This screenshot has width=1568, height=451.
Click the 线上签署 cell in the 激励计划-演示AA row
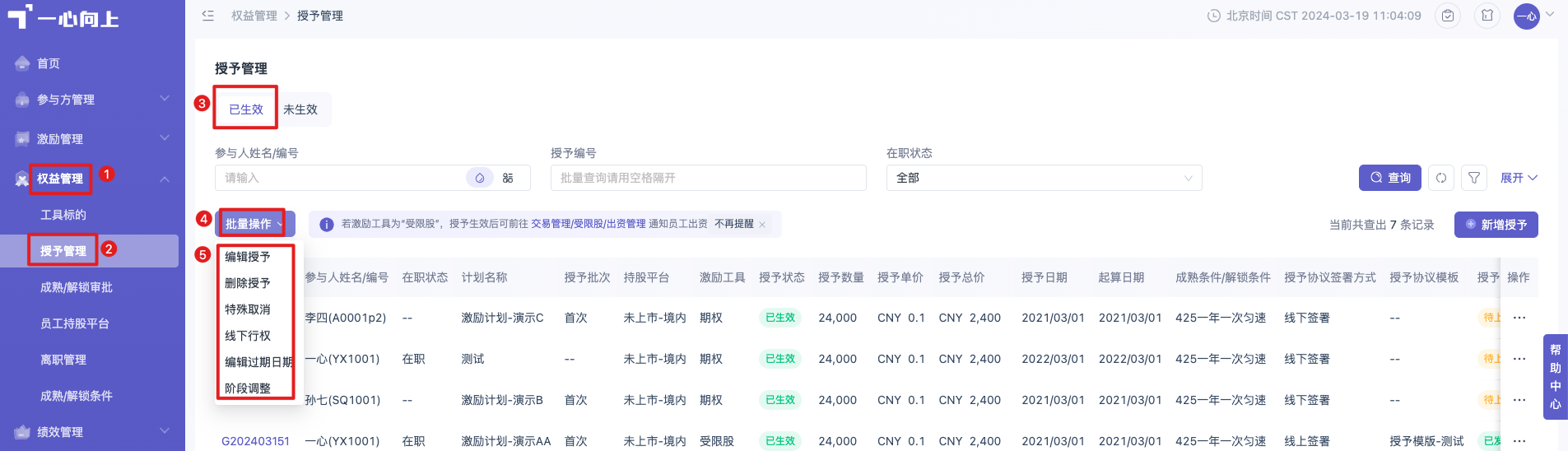click(1307, 441)
